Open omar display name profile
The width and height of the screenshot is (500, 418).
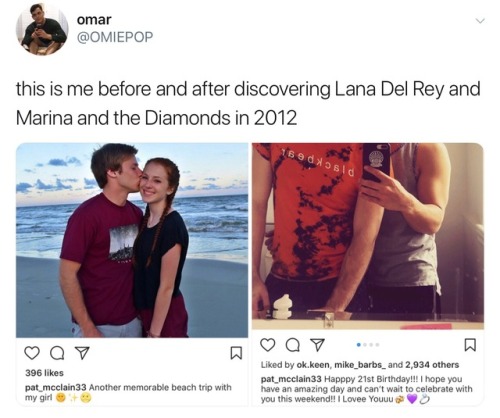[94, 20]
